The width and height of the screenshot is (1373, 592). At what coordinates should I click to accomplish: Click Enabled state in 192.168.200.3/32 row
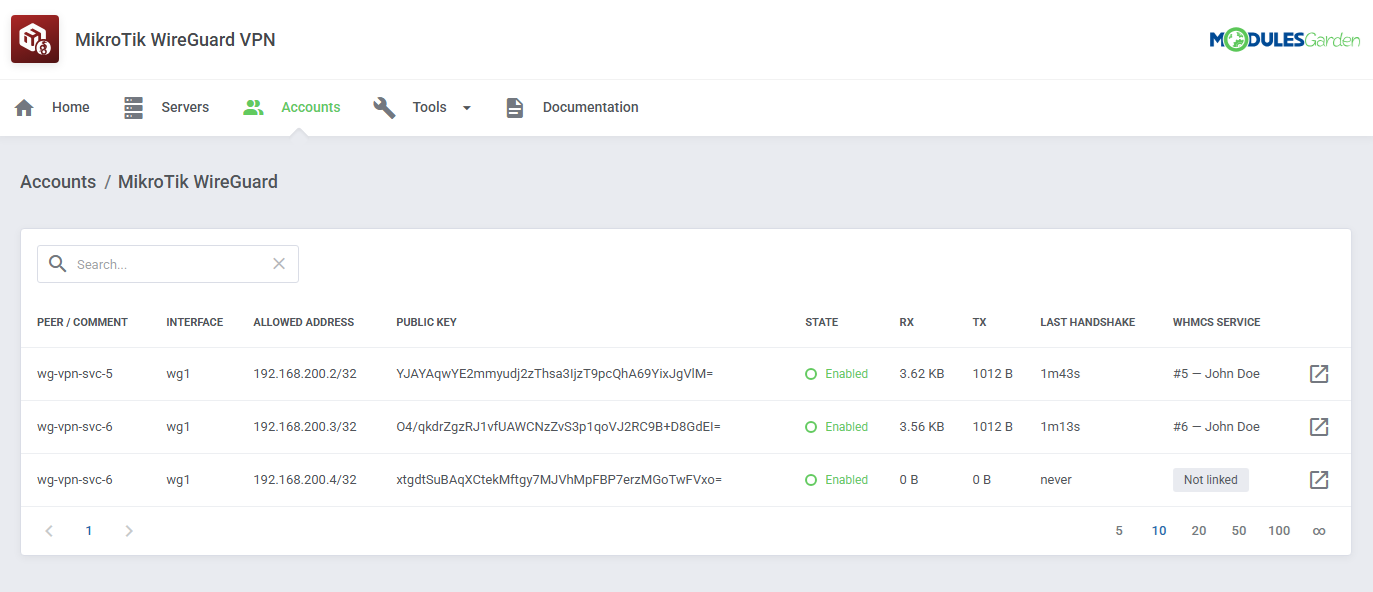(837, 427)
